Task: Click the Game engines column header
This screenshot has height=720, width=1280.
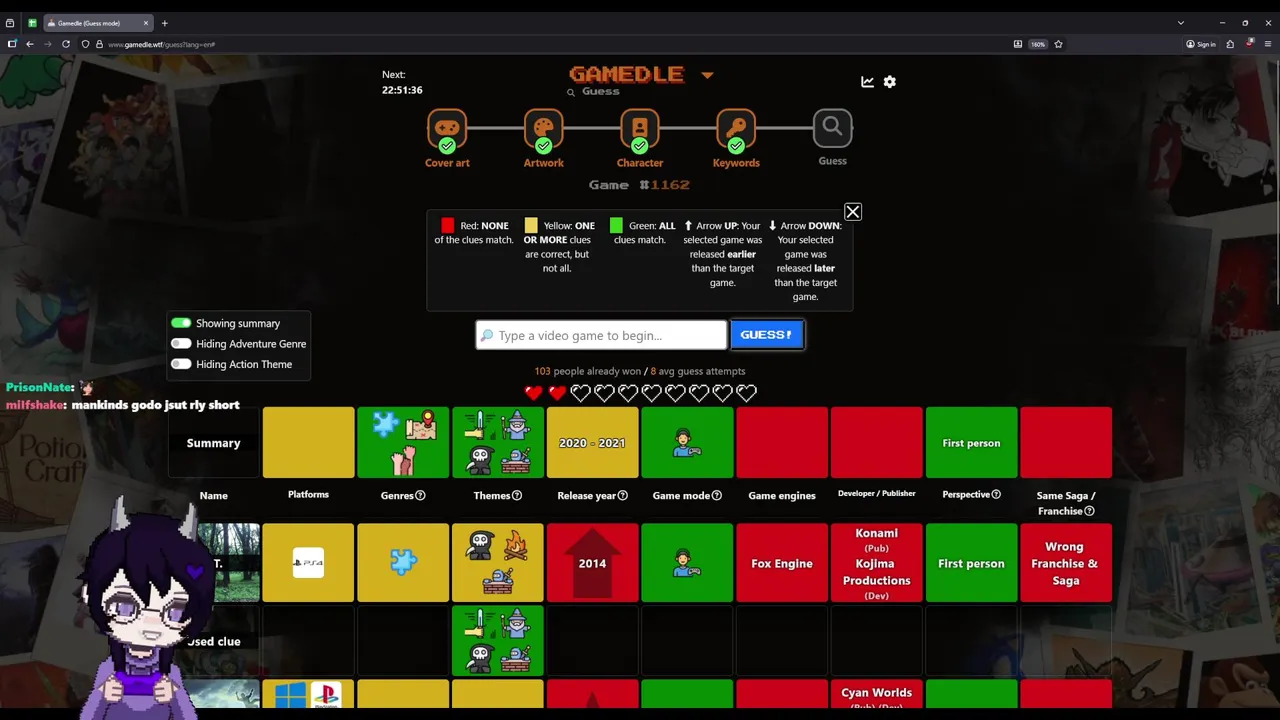Action: coord(782,495)
